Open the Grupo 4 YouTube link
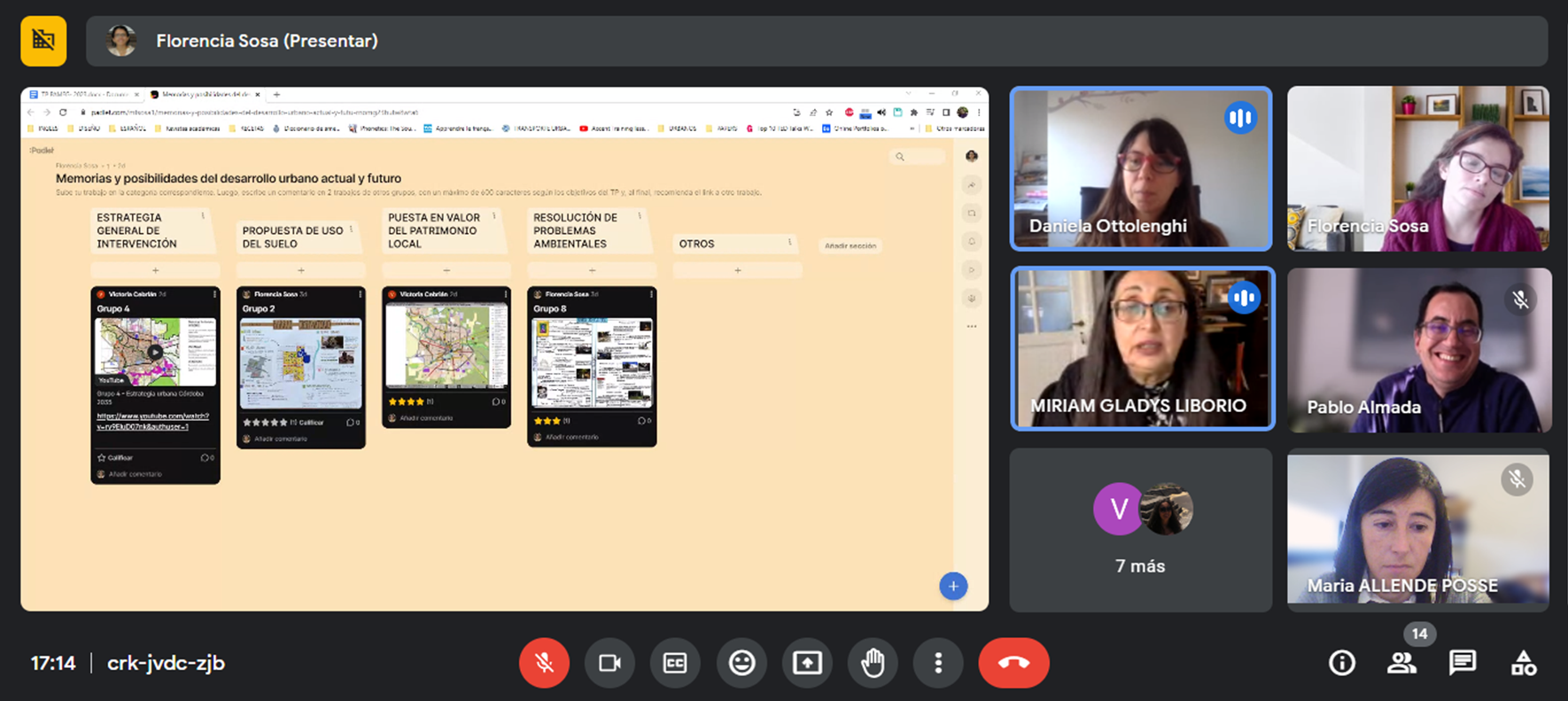Viewport: 1568px width, 701px height. (152, 421)
